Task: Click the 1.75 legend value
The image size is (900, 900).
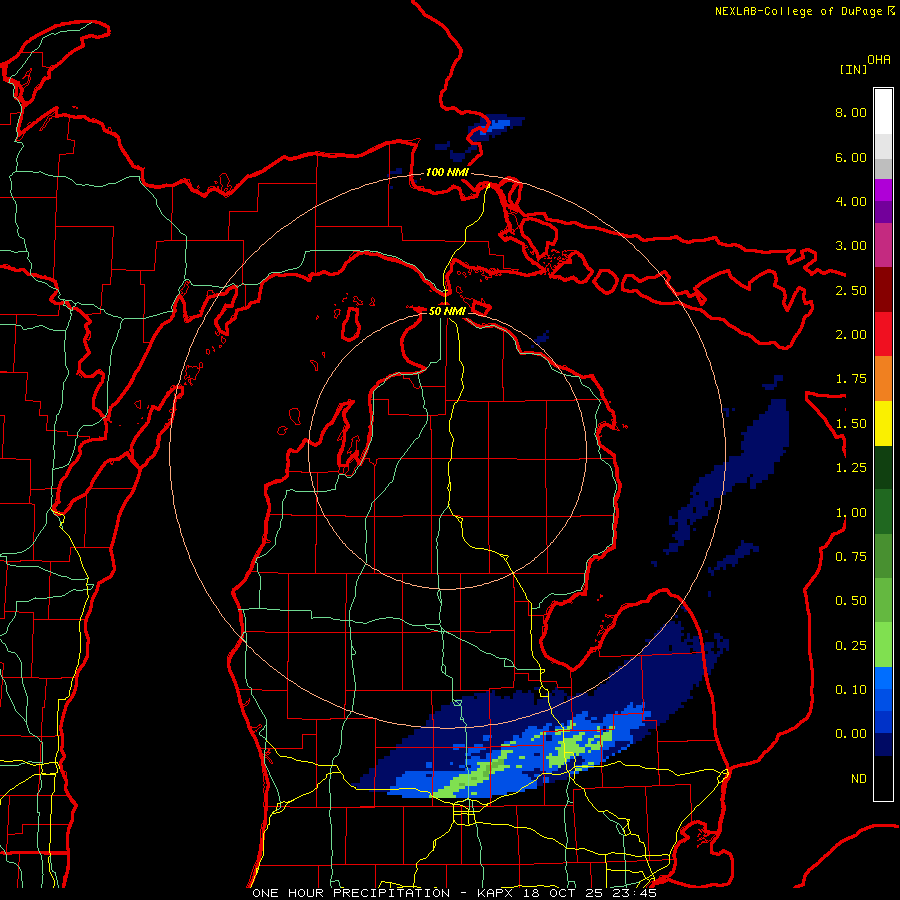Action: (851, 379)
